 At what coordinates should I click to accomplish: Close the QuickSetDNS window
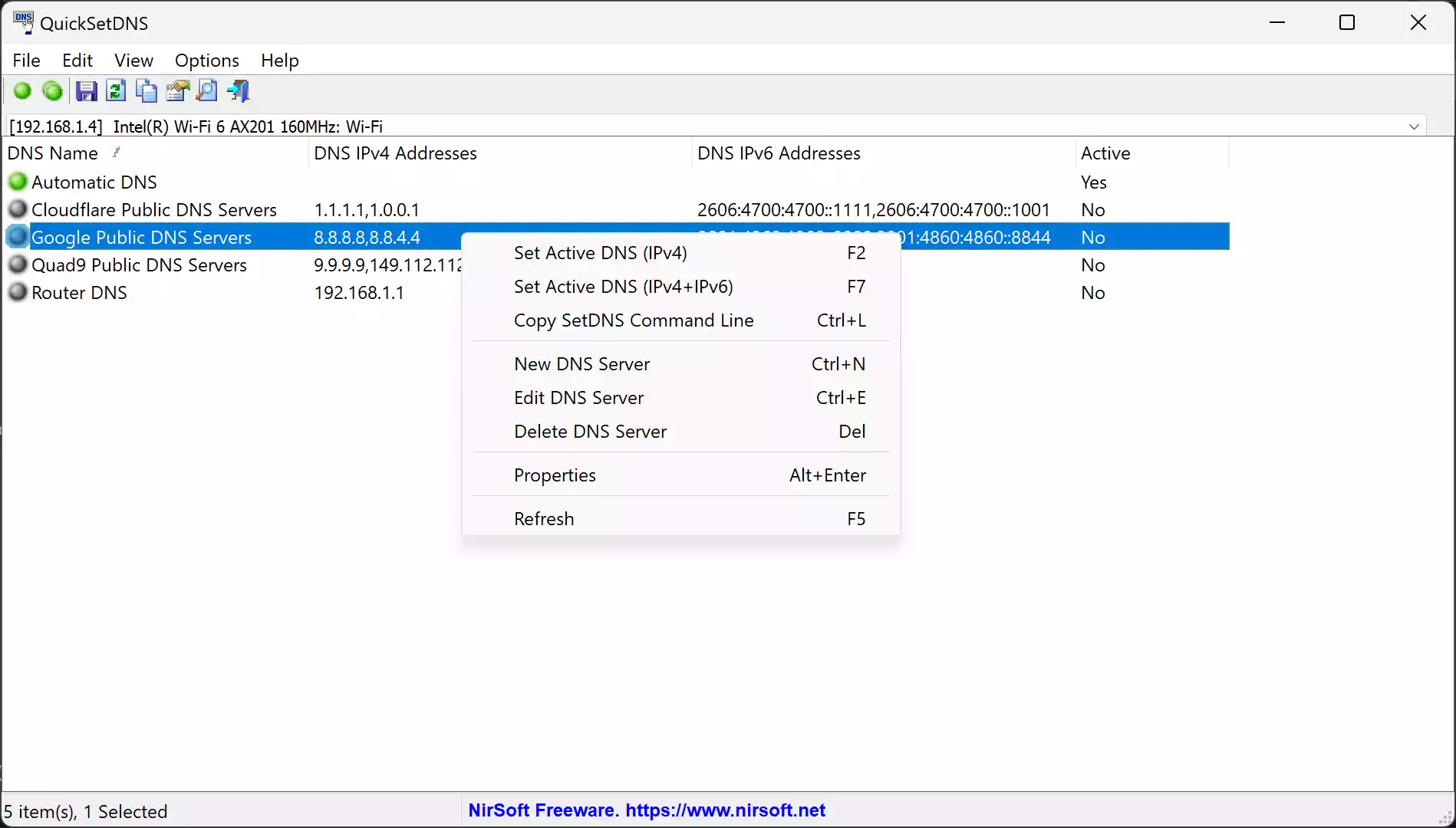1418,22
